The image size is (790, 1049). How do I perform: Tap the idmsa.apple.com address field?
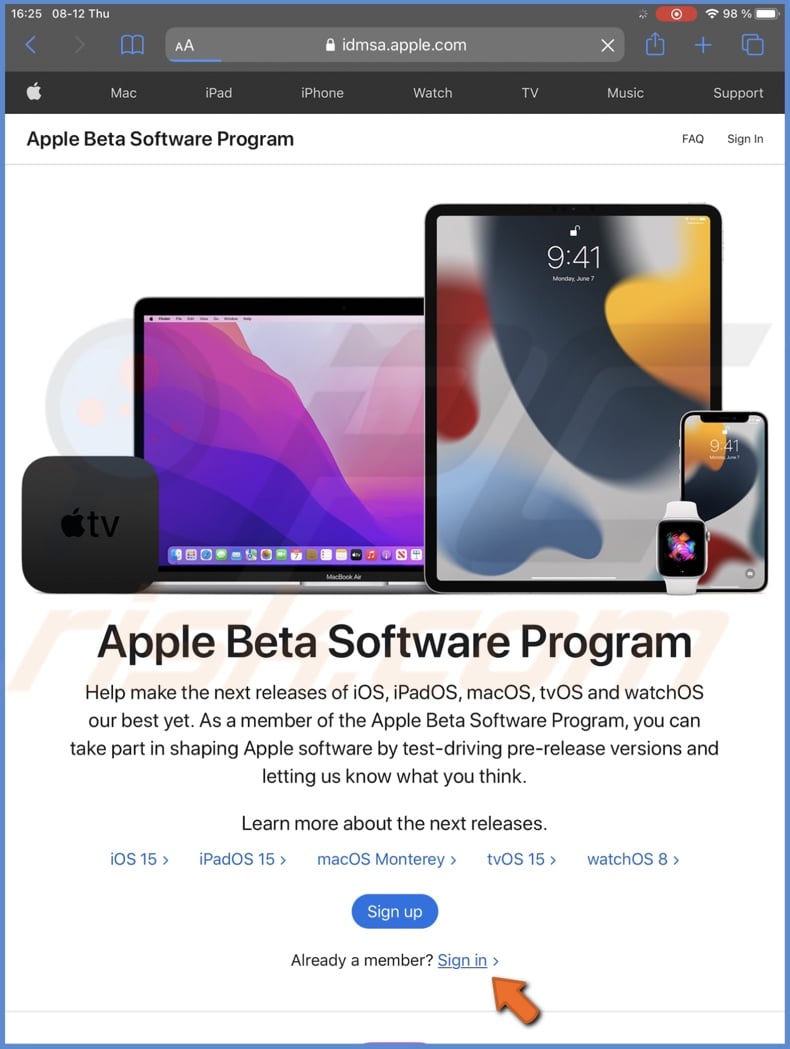395,45
